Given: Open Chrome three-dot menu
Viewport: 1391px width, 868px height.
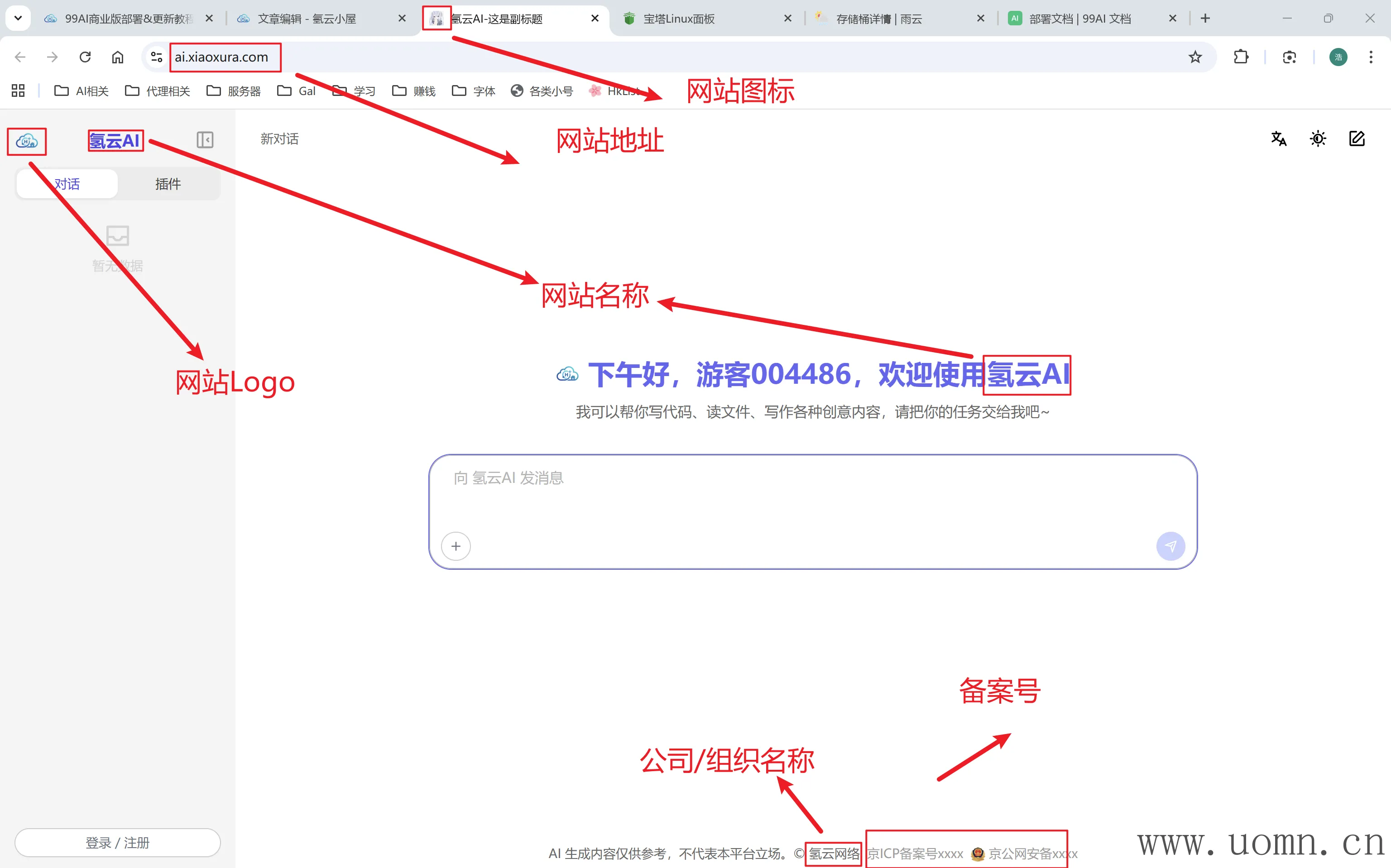Looking at the screenshot, I should click(1370, 57).
